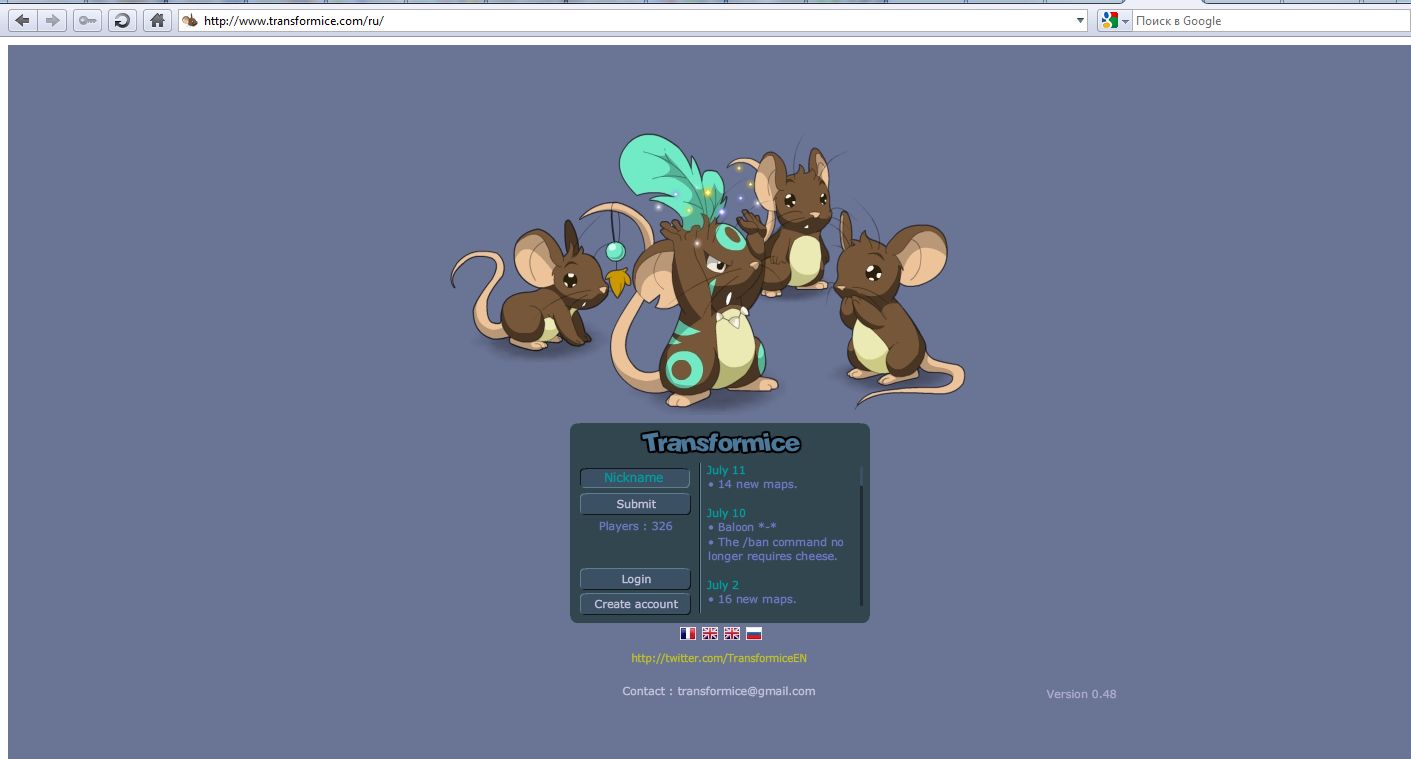Go to the browser home page icon

click(x=157, y=20)
